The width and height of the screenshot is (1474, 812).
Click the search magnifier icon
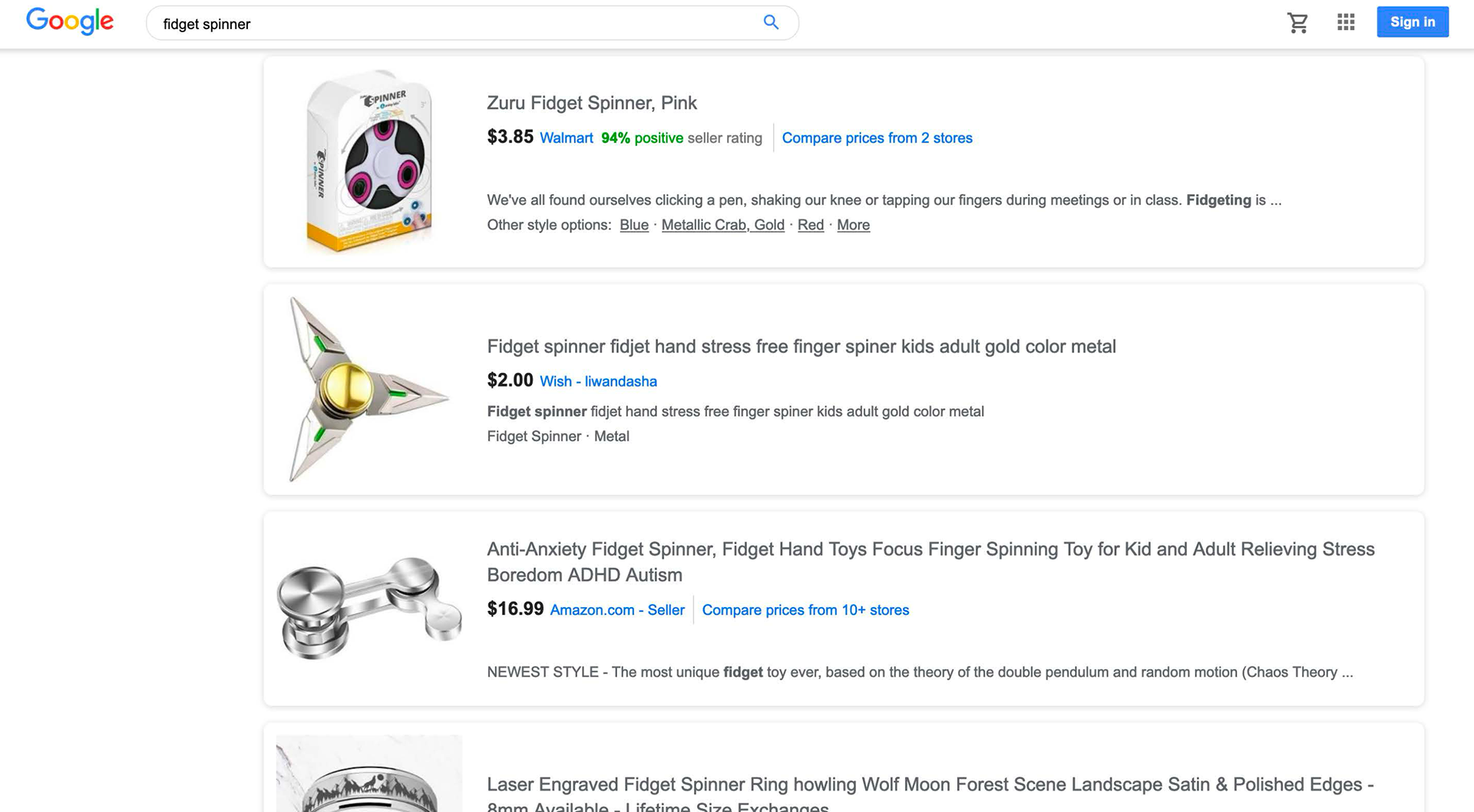point(771,22)
